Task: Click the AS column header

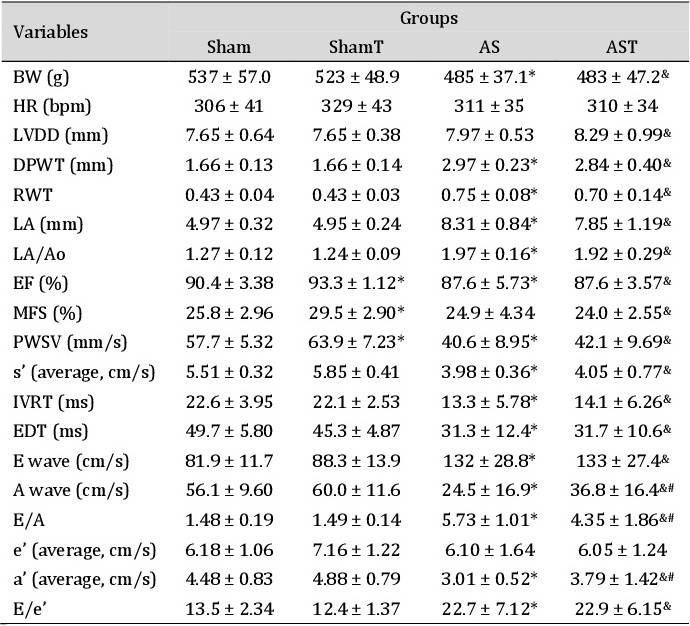Action: pyautogui.click(x=489, y=47)
